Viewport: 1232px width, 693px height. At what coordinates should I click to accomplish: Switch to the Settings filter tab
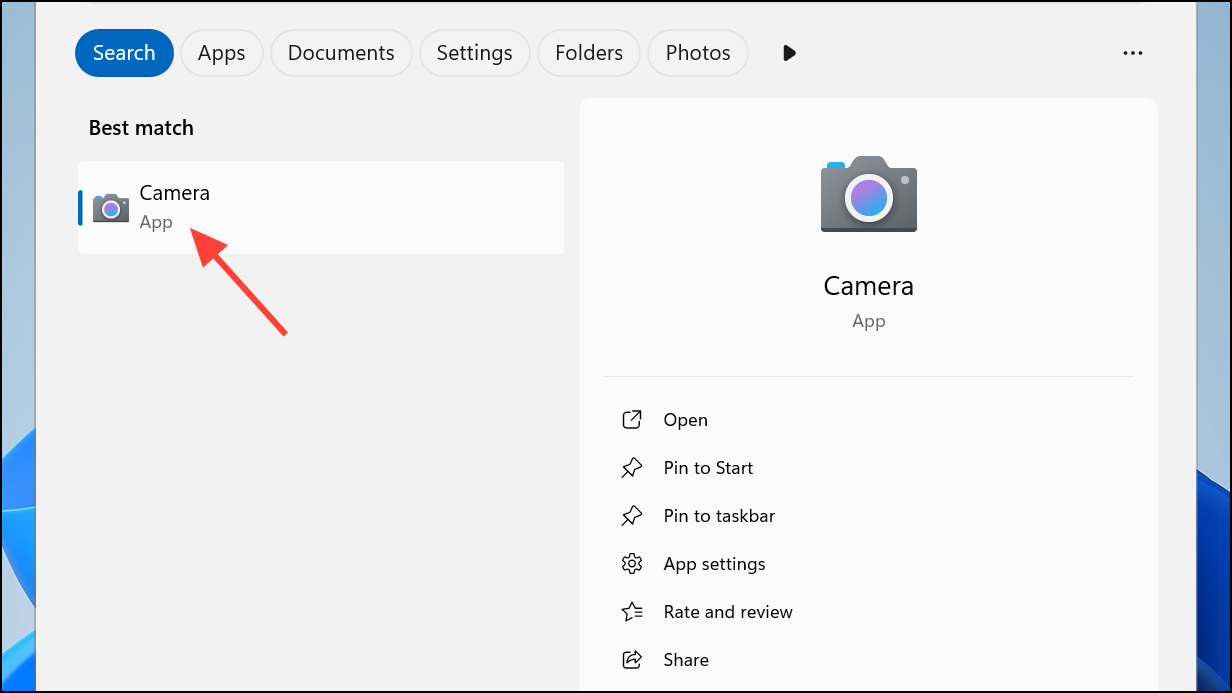[x=475, y=53]
